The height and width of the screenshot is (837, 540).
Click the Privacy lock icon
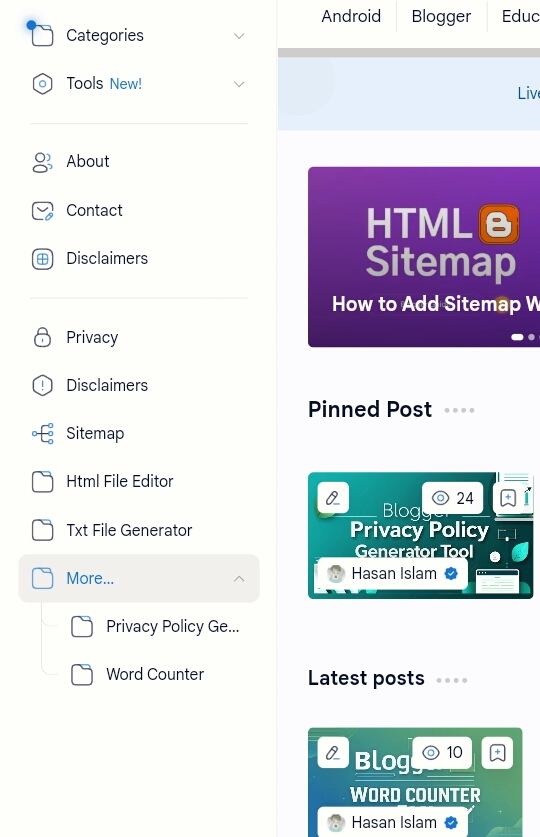click(x=42, y=337)
